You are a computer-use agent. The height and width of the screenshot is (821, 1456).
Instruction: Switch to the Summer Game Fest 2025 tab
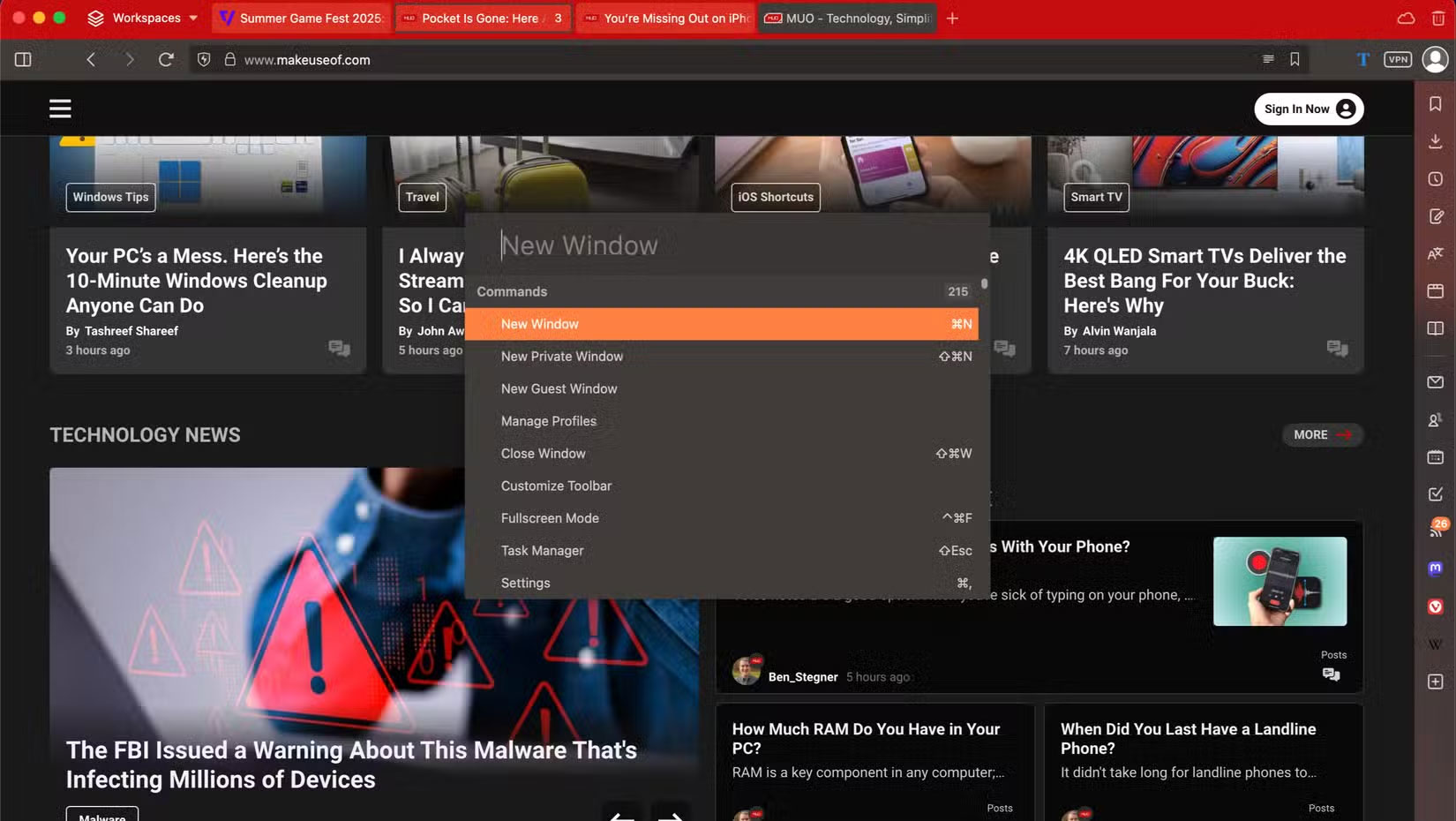coord(301,18)
